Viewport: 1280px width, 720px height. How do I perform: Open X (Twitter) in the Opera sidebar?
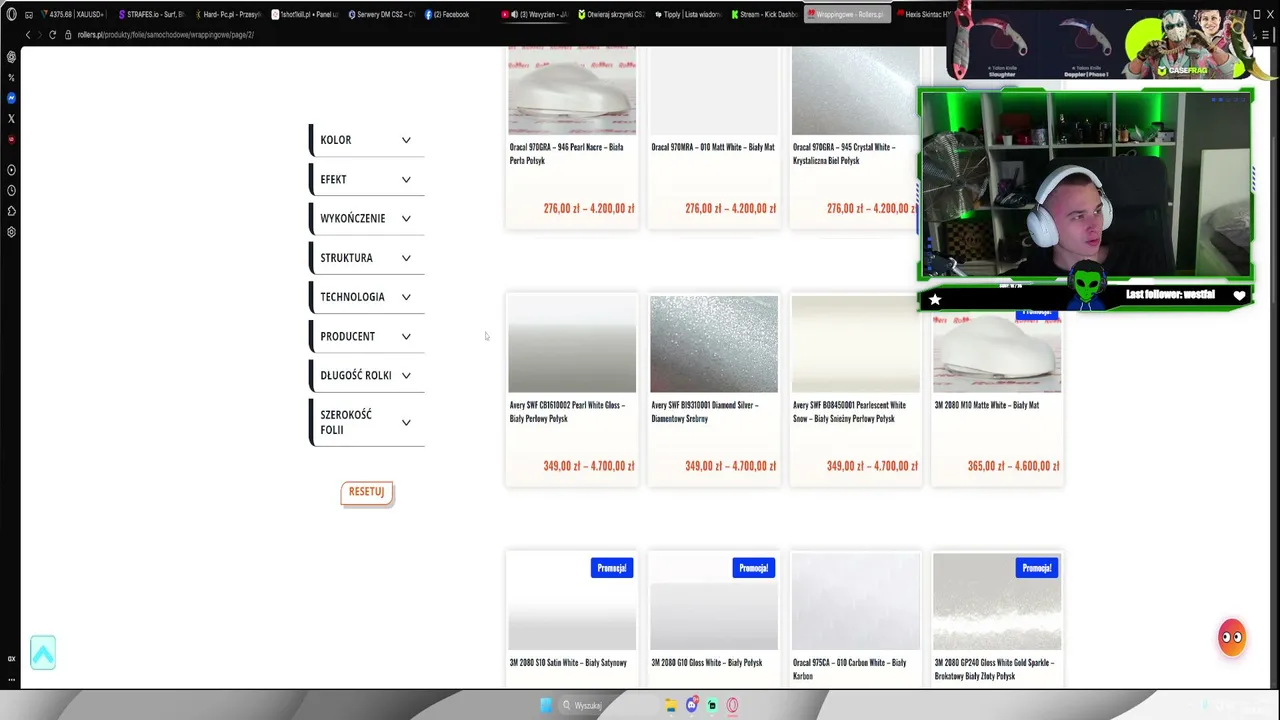pos(11,119)
